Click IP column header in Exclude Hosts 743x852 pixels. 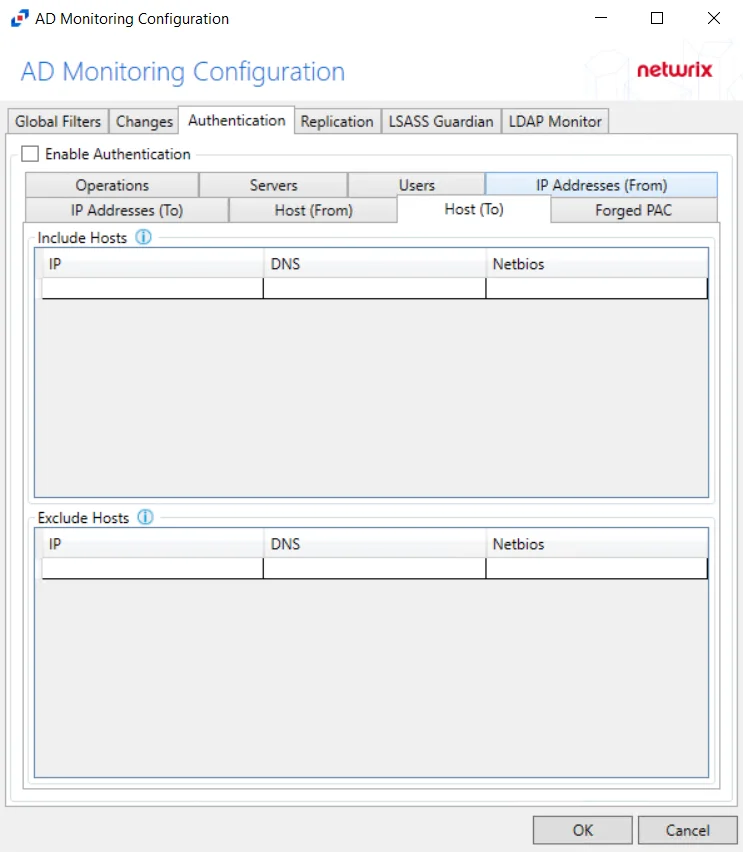click(152, 544)
